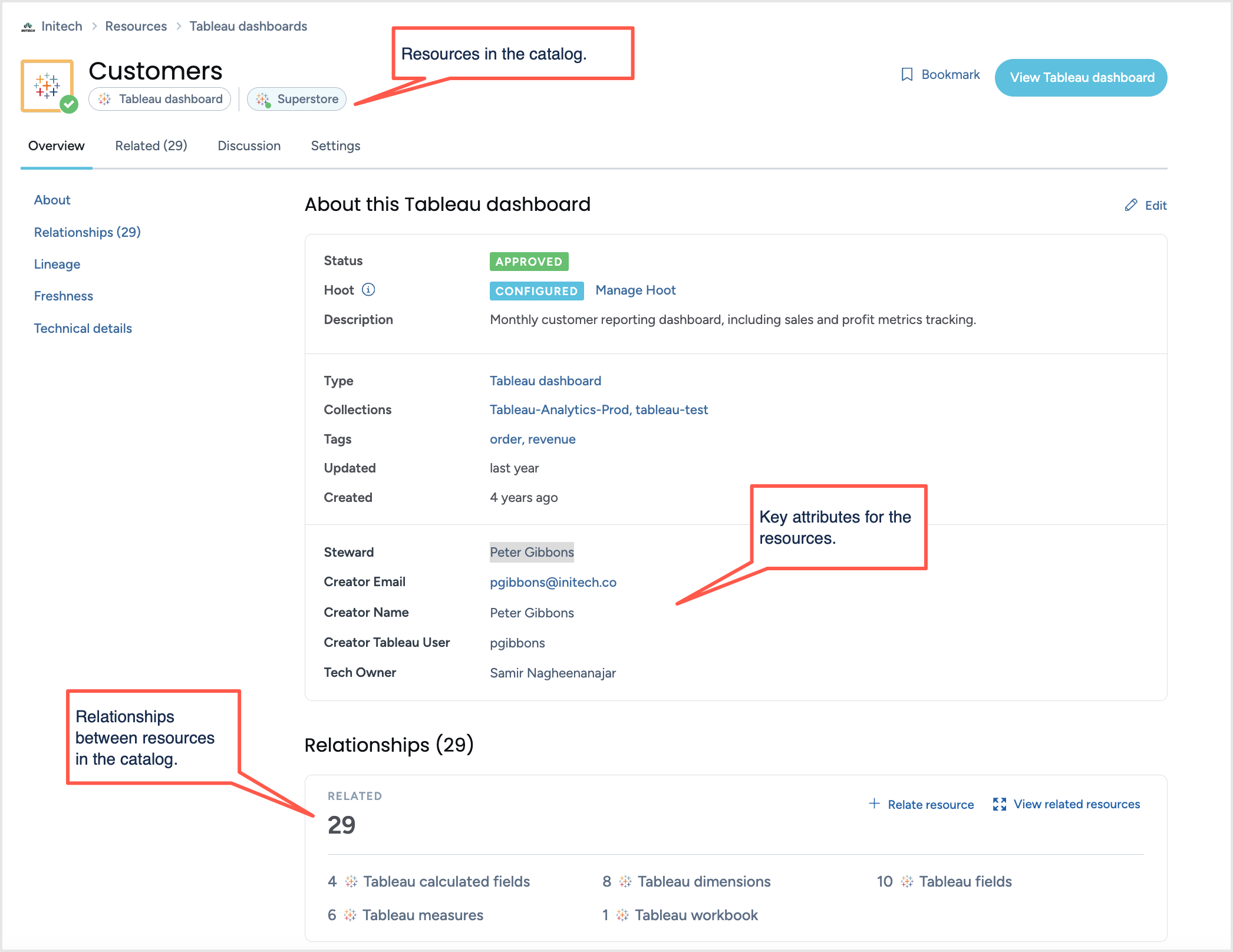Screen dimensions: 1233x952
Task: Click the Tech Owner value Samir Nagheenanajar
Action: tap(553, 673)
